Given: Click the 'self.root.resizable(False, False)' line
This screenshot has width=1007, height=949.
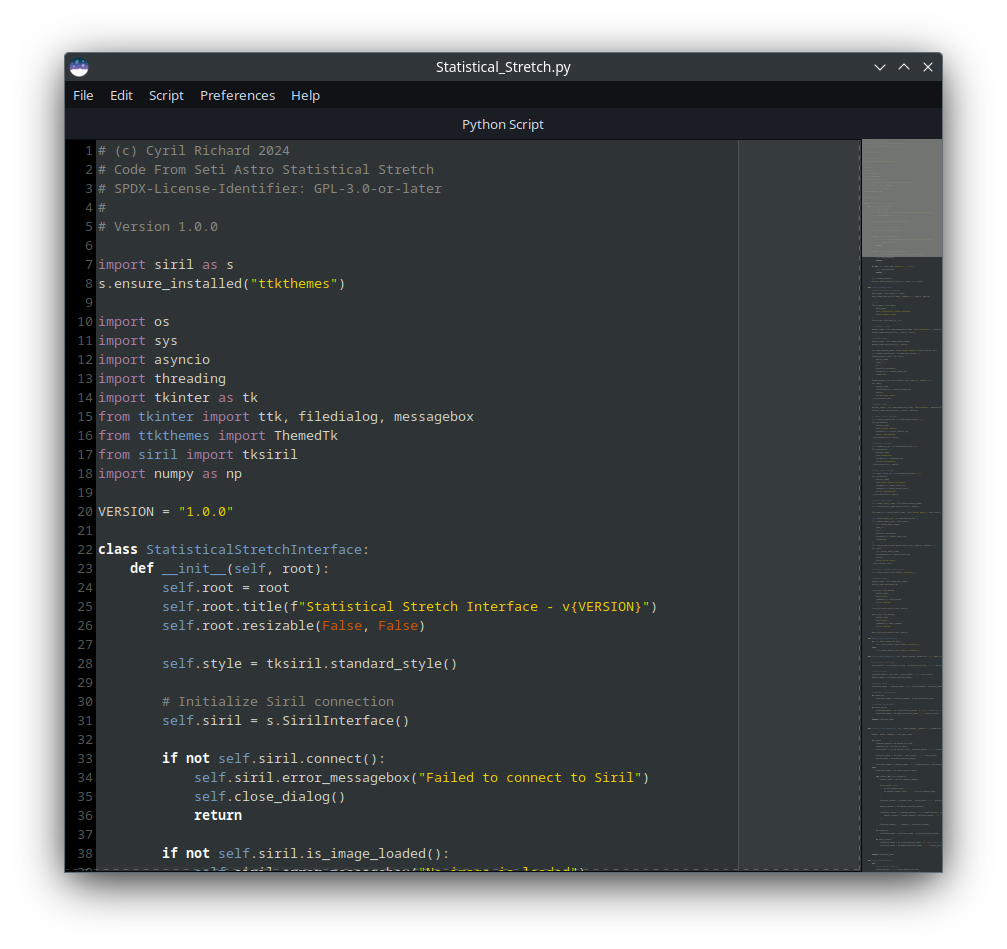Looking at the screenshot, I should (293, 625).
